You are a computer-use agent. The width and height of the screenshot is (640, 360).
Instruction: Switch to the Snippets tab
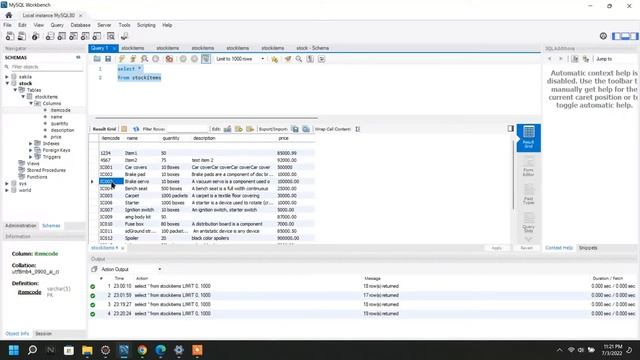pyautogui.click(x=588, y=248)
